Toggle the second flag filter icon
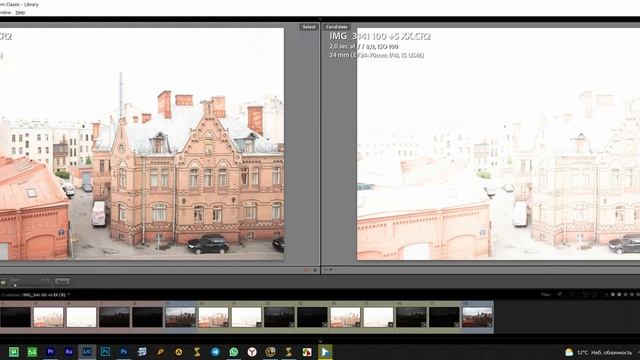The width and height of the screenshot is (640, 360). [572, 294]
